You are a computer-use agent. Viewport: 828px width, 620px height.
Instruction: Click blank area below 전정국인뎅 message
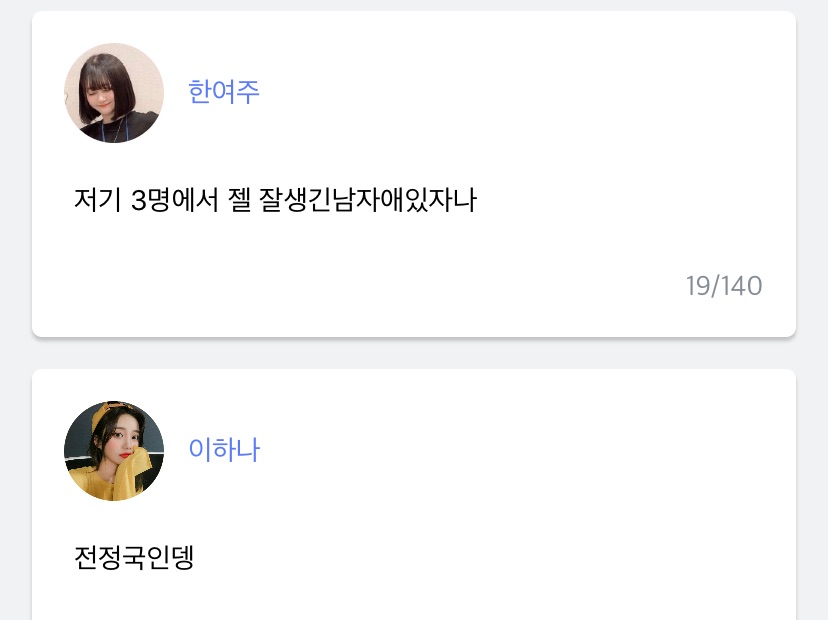tap(400, 600)
